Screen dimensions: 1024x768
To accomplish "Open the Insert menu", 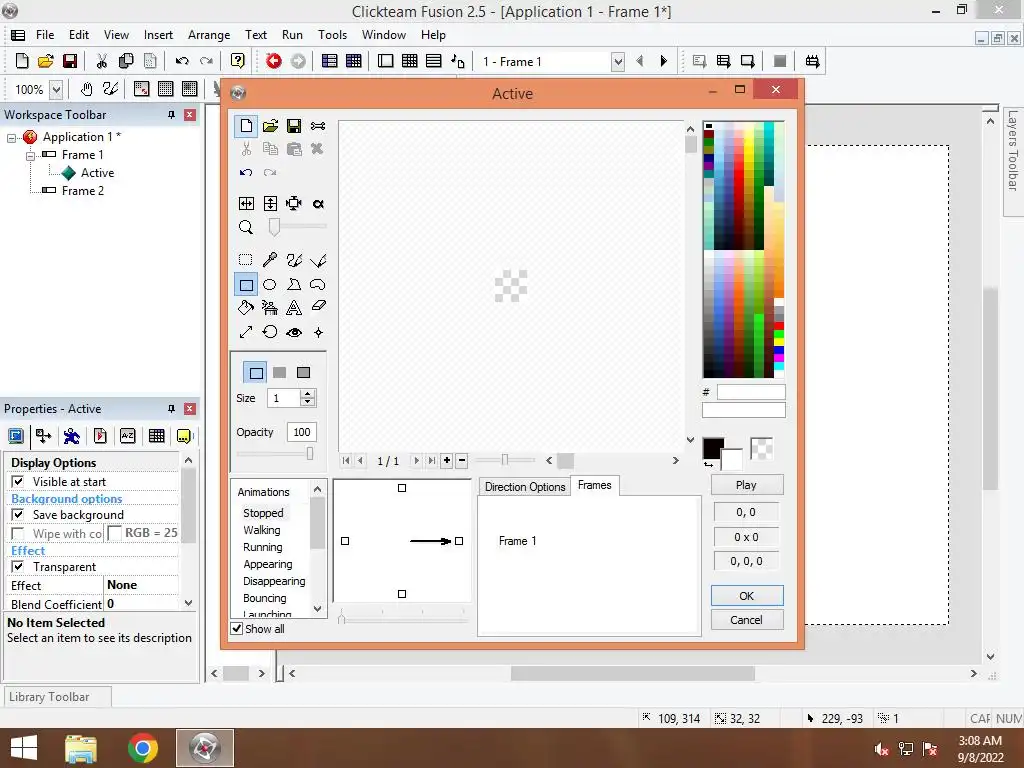I will click(x=158, y=35).
